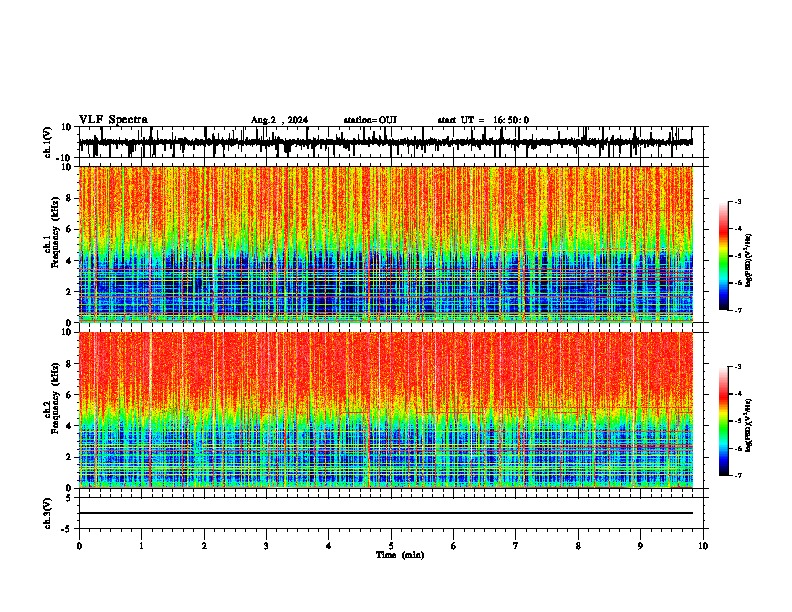Click time axis tick label "9"
The image size is (792, 612).
(640, 546)
